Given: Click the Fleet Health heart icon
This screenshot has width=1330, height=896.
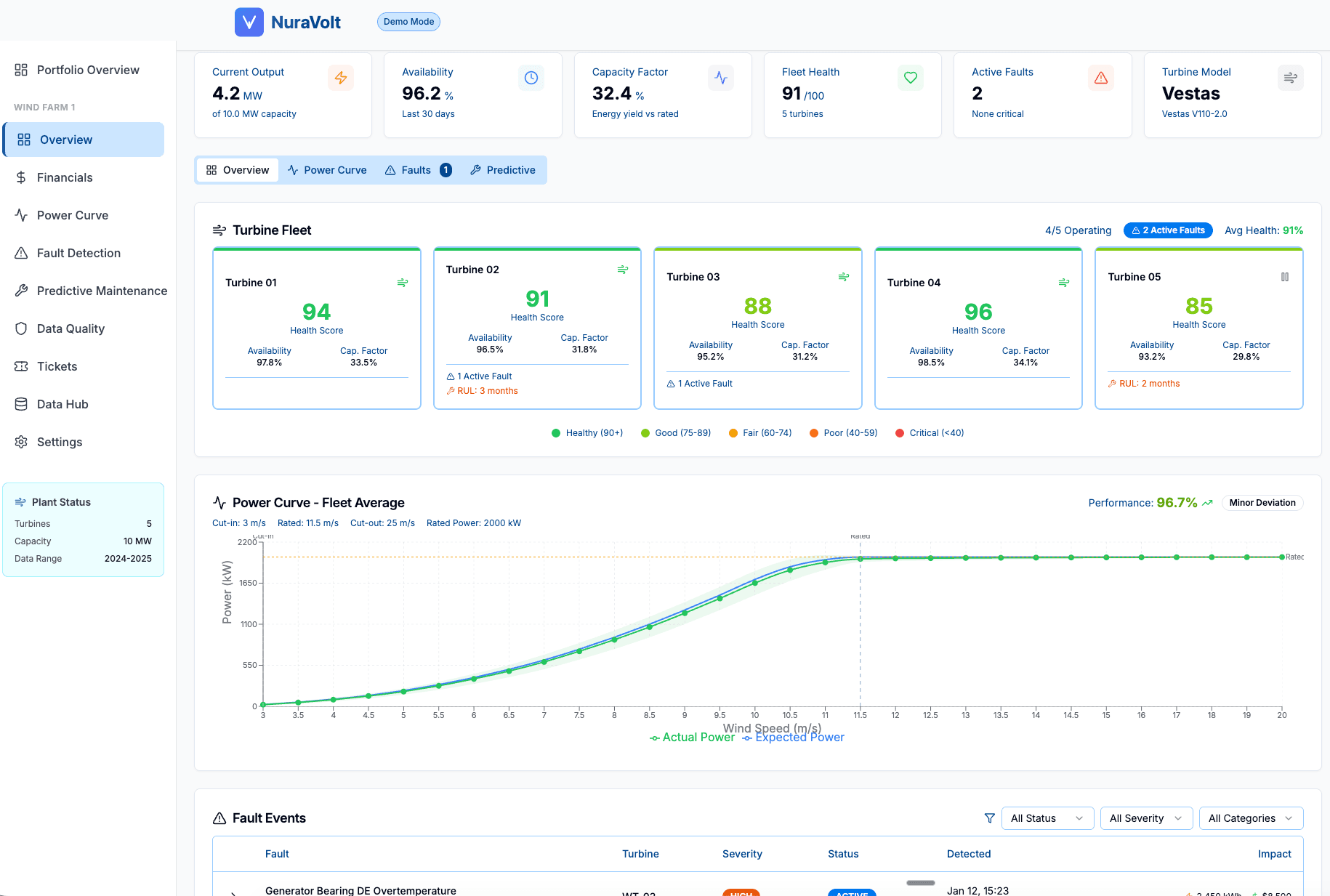Looking at the screenshot, I should [911, 78].
